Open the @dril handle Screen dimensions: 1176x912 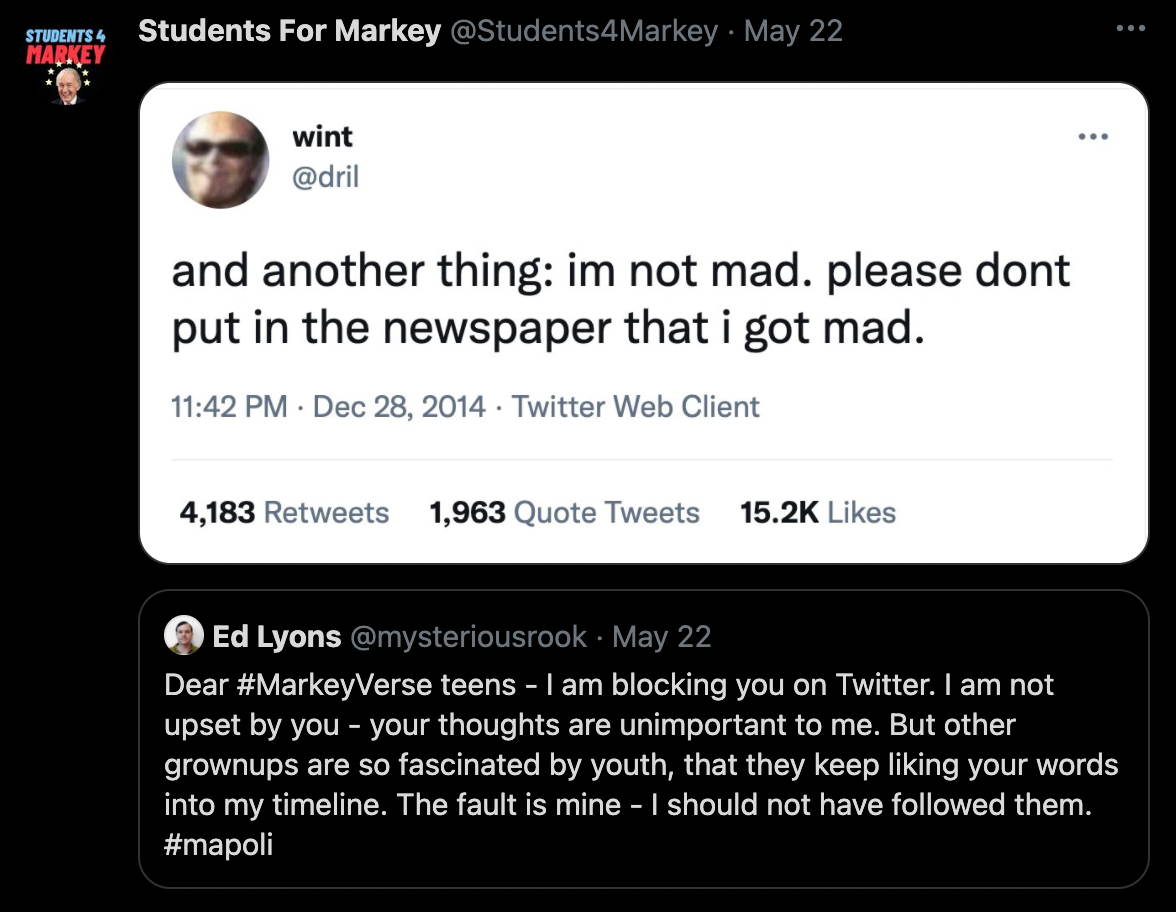(325, 177)
